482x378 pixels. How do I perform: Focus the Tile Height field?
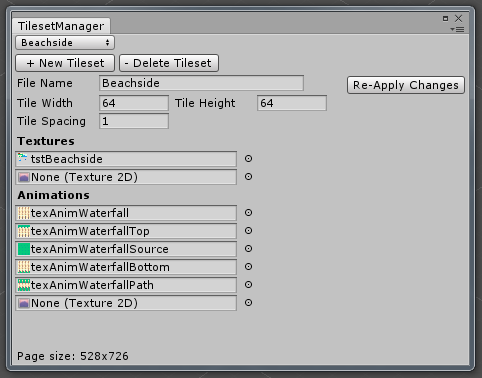[292, 103]
